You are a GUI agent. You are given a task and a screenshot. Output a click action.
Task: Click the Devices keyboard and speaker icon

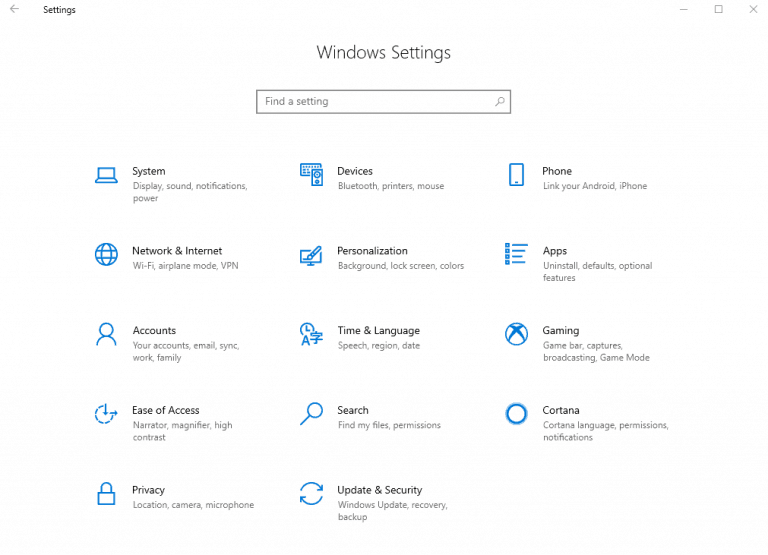point(312,174)
